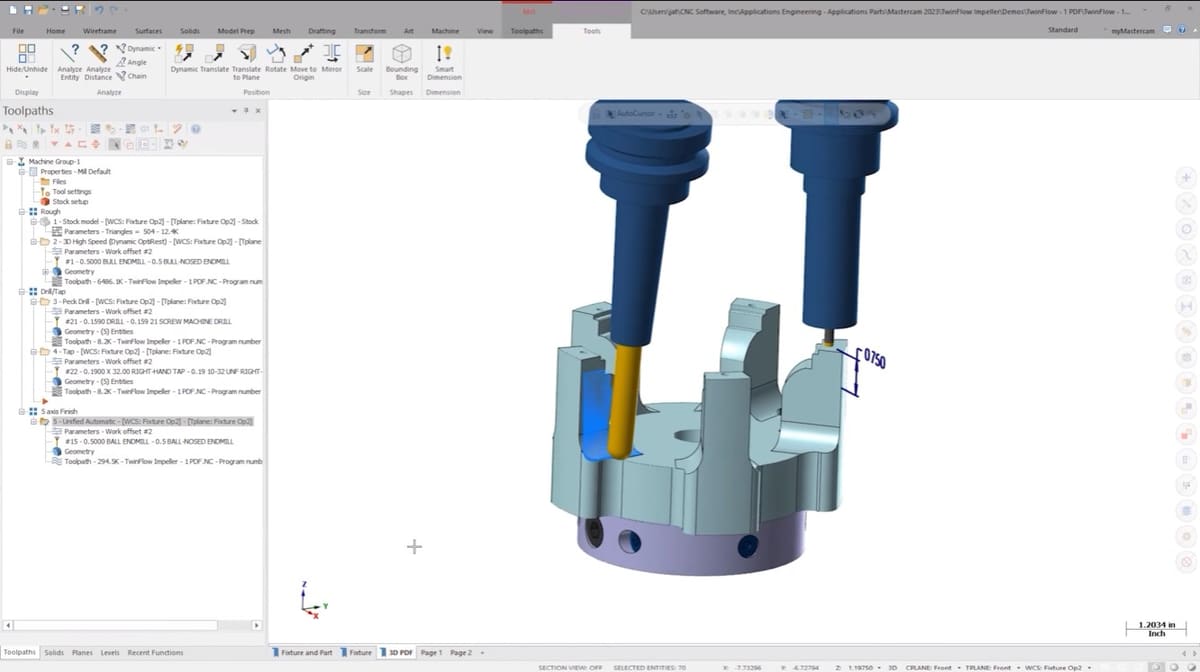Select the 5 - Unified Automatic operation
Viewport: 1200px width, 672px height.
click(152, 422)
